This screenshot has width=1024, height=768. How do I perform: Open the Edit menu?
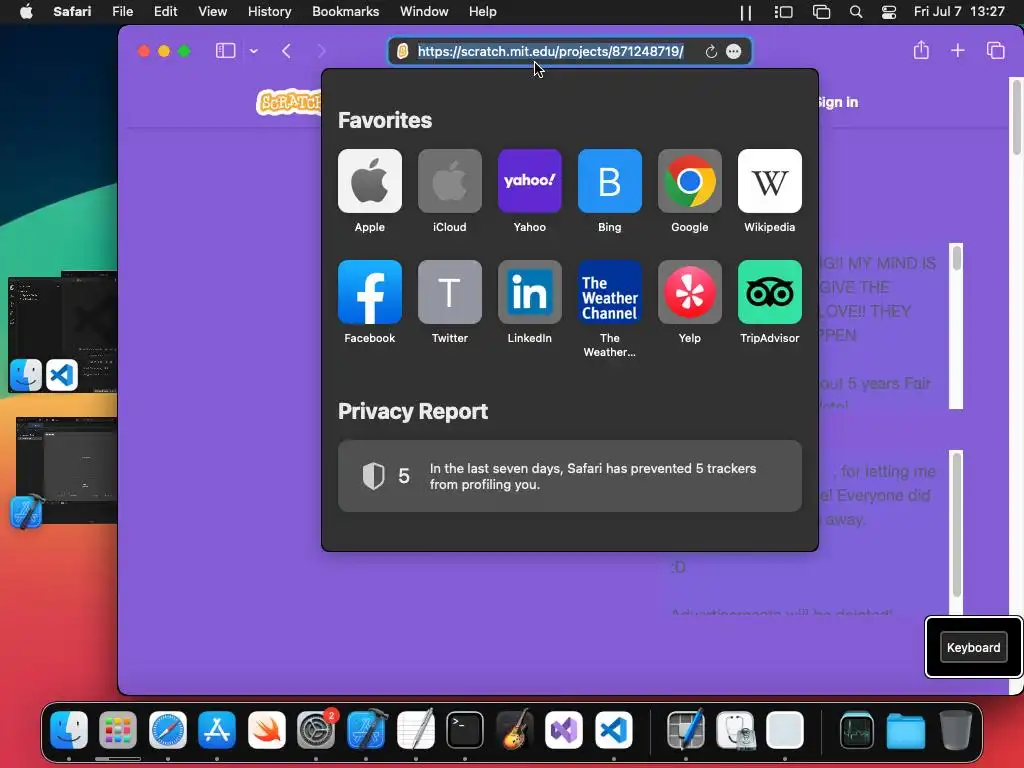[x=165, y=12]
